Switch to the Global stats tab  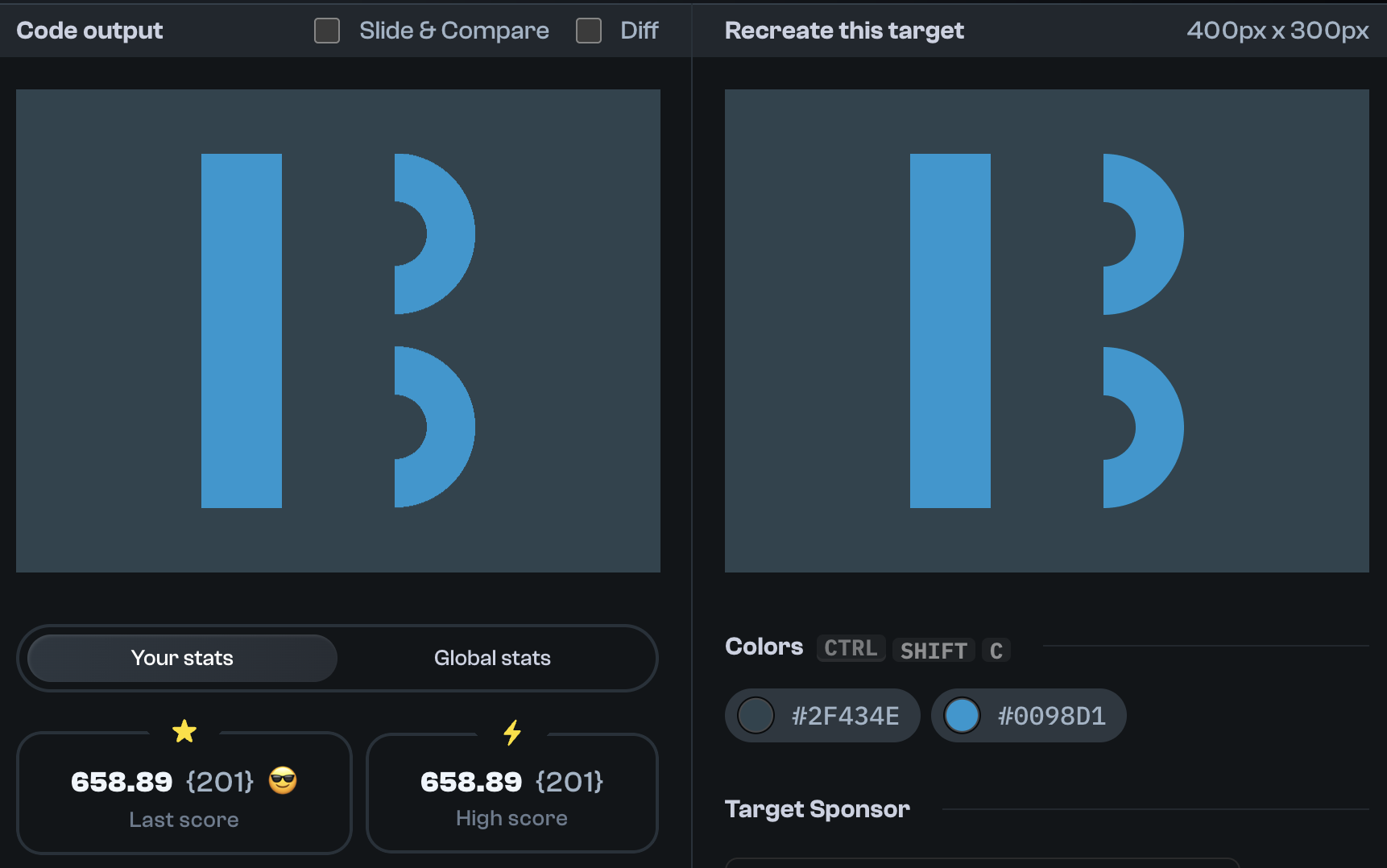[492, 658]
